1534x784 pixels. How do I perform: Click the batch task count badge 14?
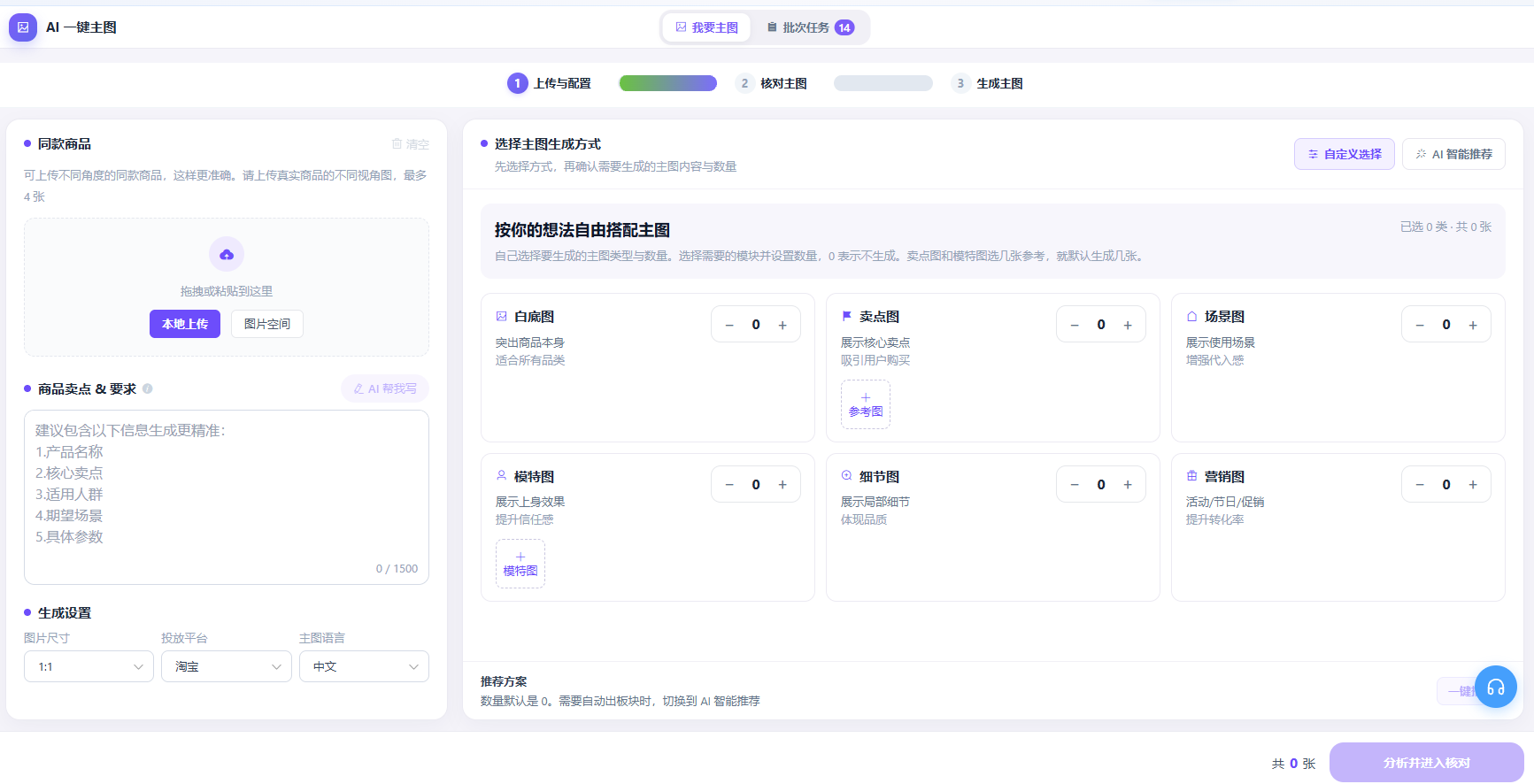click(844, 27)
